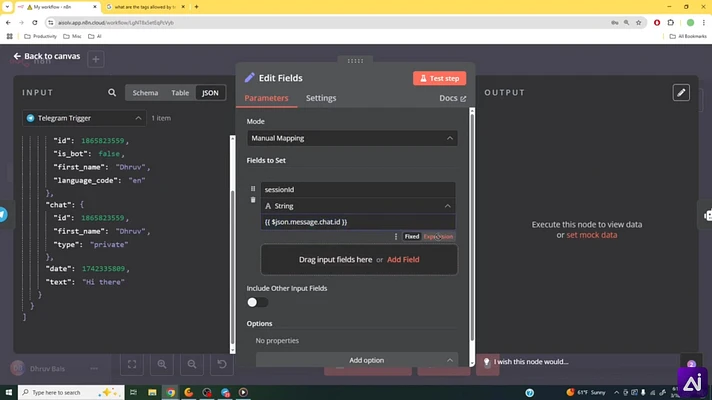Screen dimensions: 712x400
Task: Expand the Telegram Trigger node selector
Action: click(x=84, y=118)
